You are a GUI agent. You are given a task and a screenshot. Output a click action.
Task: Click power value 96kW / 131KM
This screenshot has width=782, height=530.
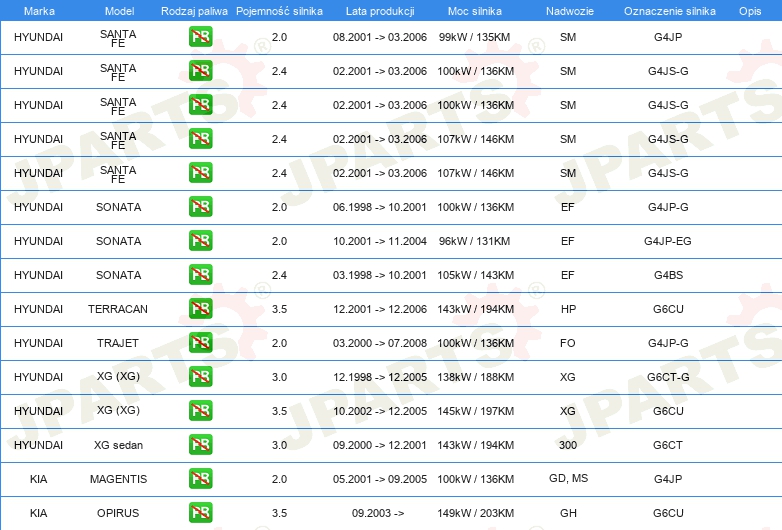coord(474,241)
